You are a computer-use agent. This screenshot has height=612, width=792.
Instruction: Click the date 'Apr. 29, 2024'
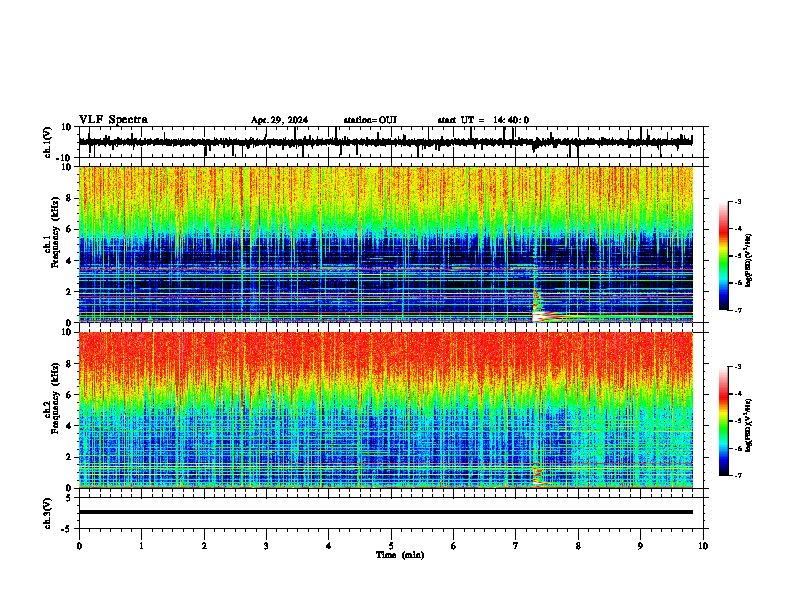(x=279, y=120)
